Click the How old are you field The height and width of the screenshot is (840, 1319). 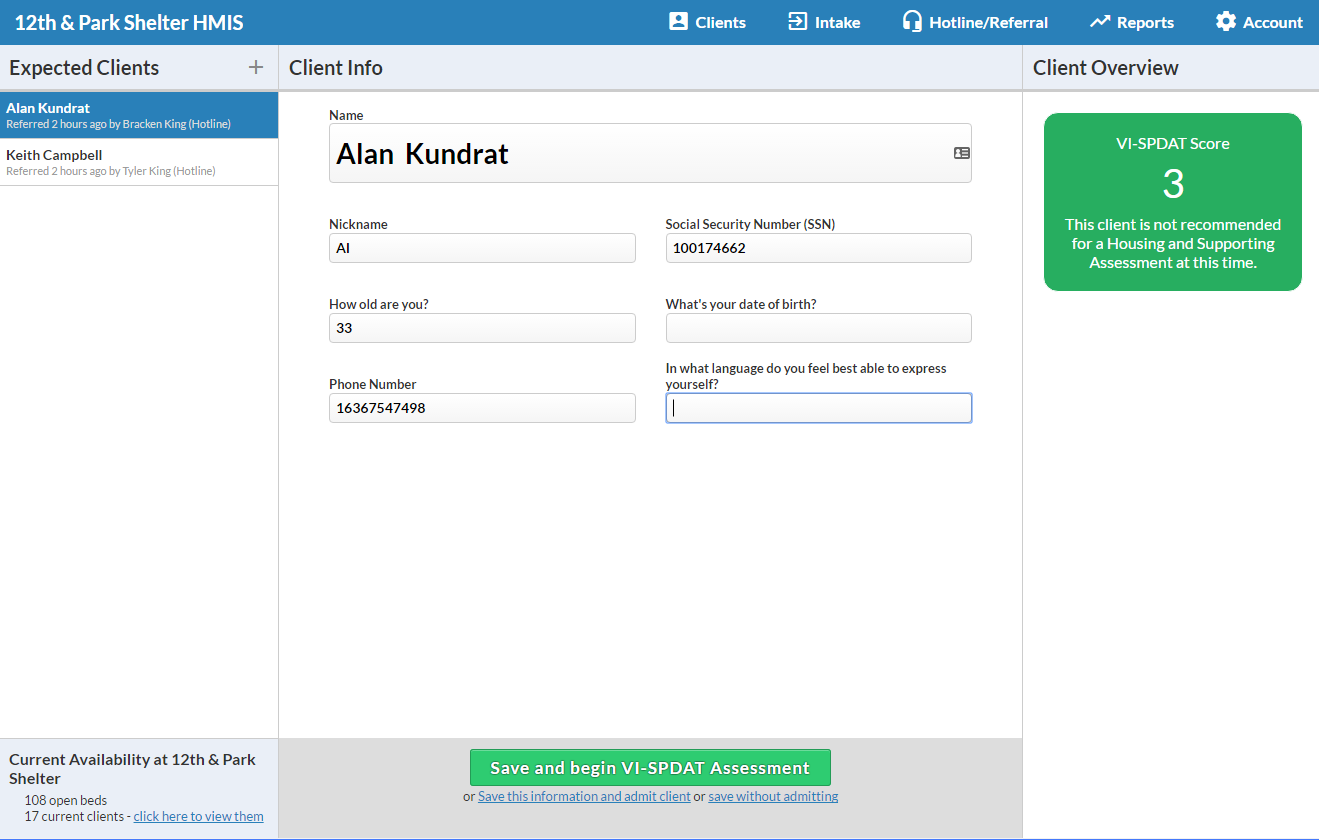(x=482, y=328)
